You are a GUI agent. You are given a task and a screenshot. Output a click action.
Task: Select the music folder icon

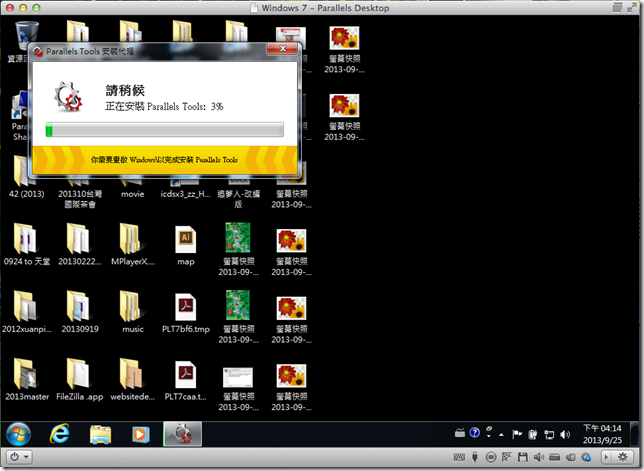[133, 312]
